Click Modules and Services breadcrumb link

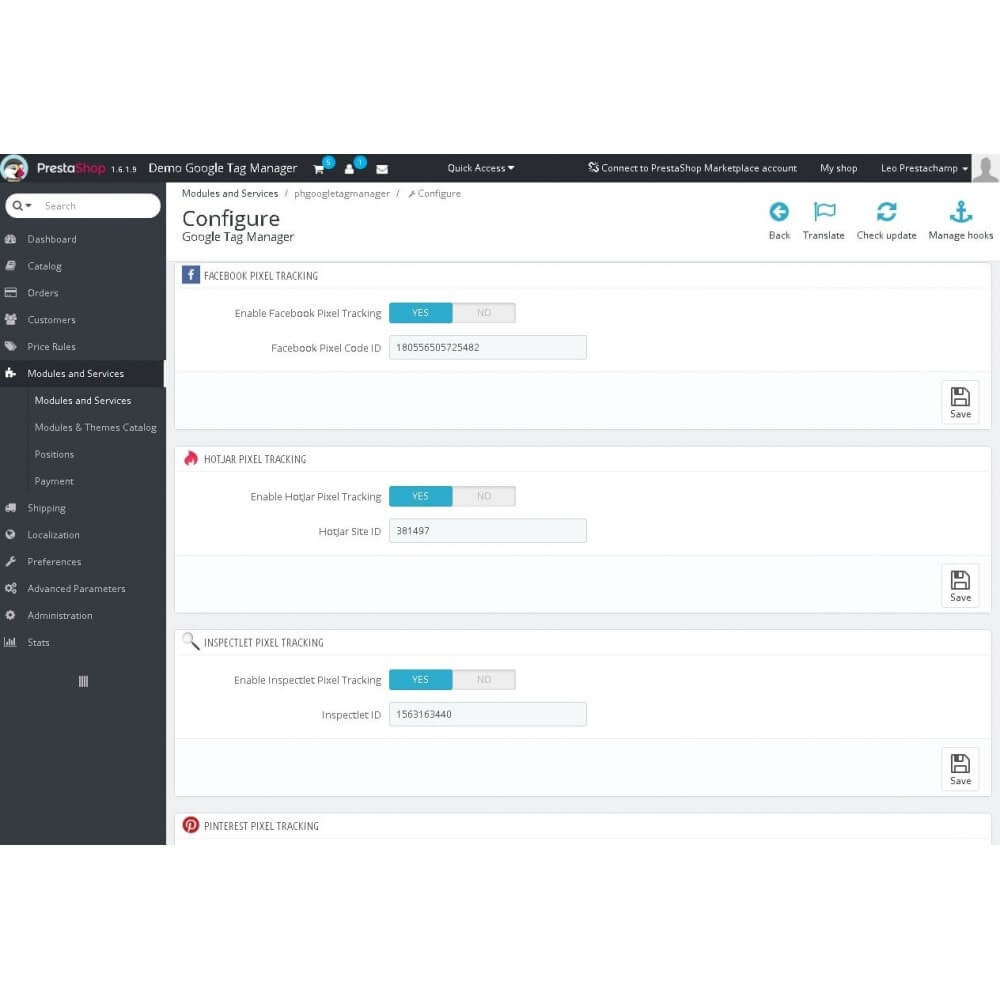(230, 193)
